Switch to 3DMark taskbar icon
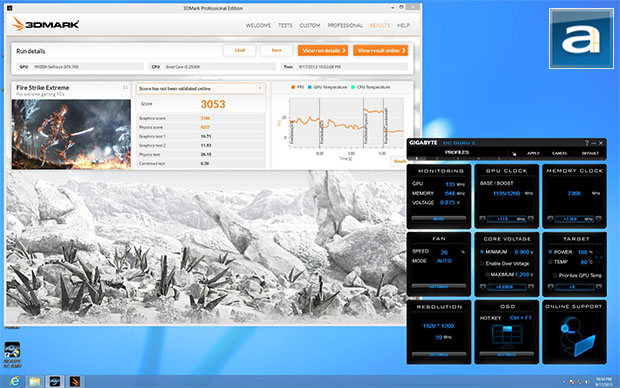 tap(74, 381)
